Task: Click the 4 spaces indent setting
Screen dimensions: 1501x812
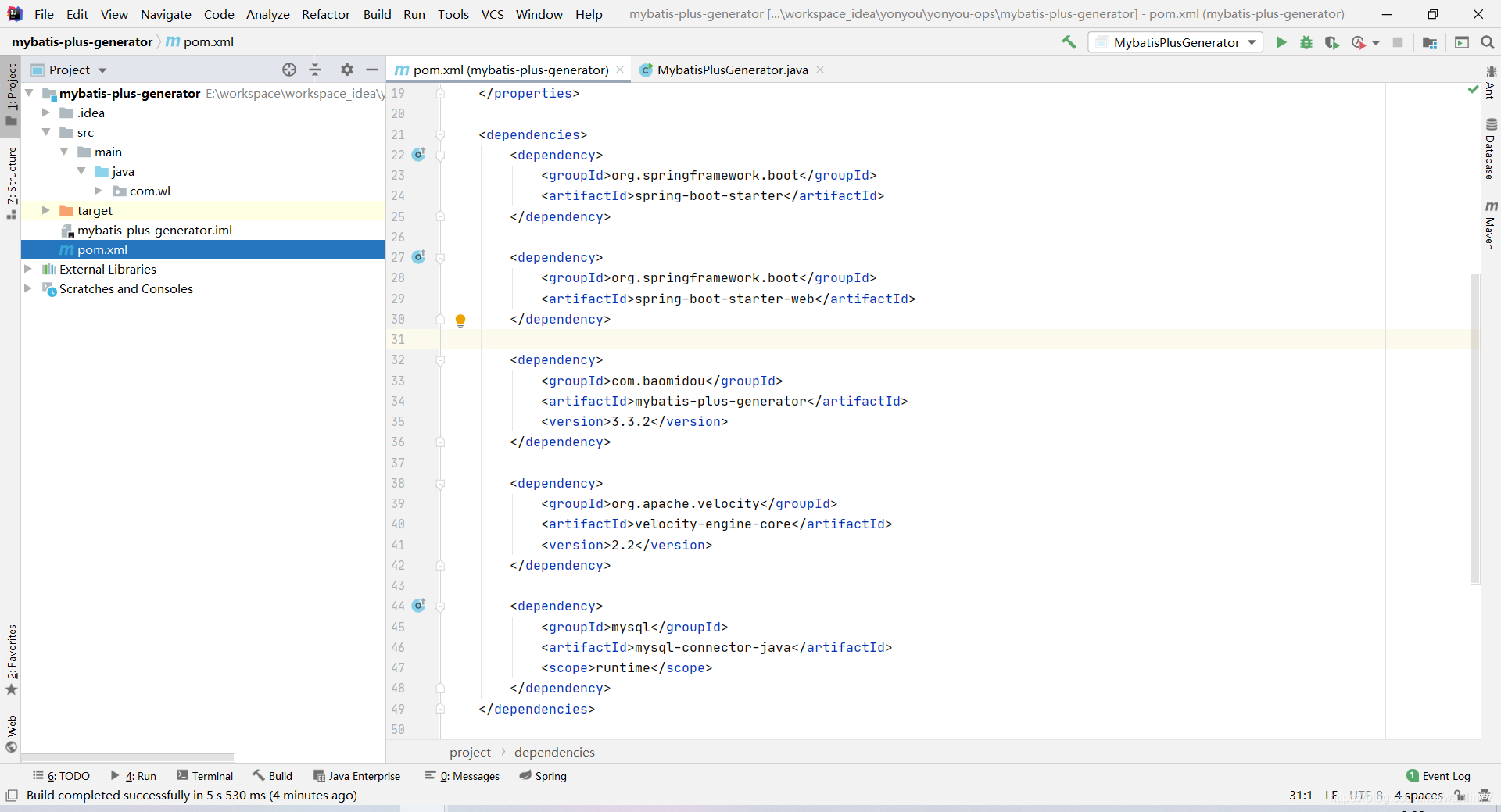Action: [1418, 795]
